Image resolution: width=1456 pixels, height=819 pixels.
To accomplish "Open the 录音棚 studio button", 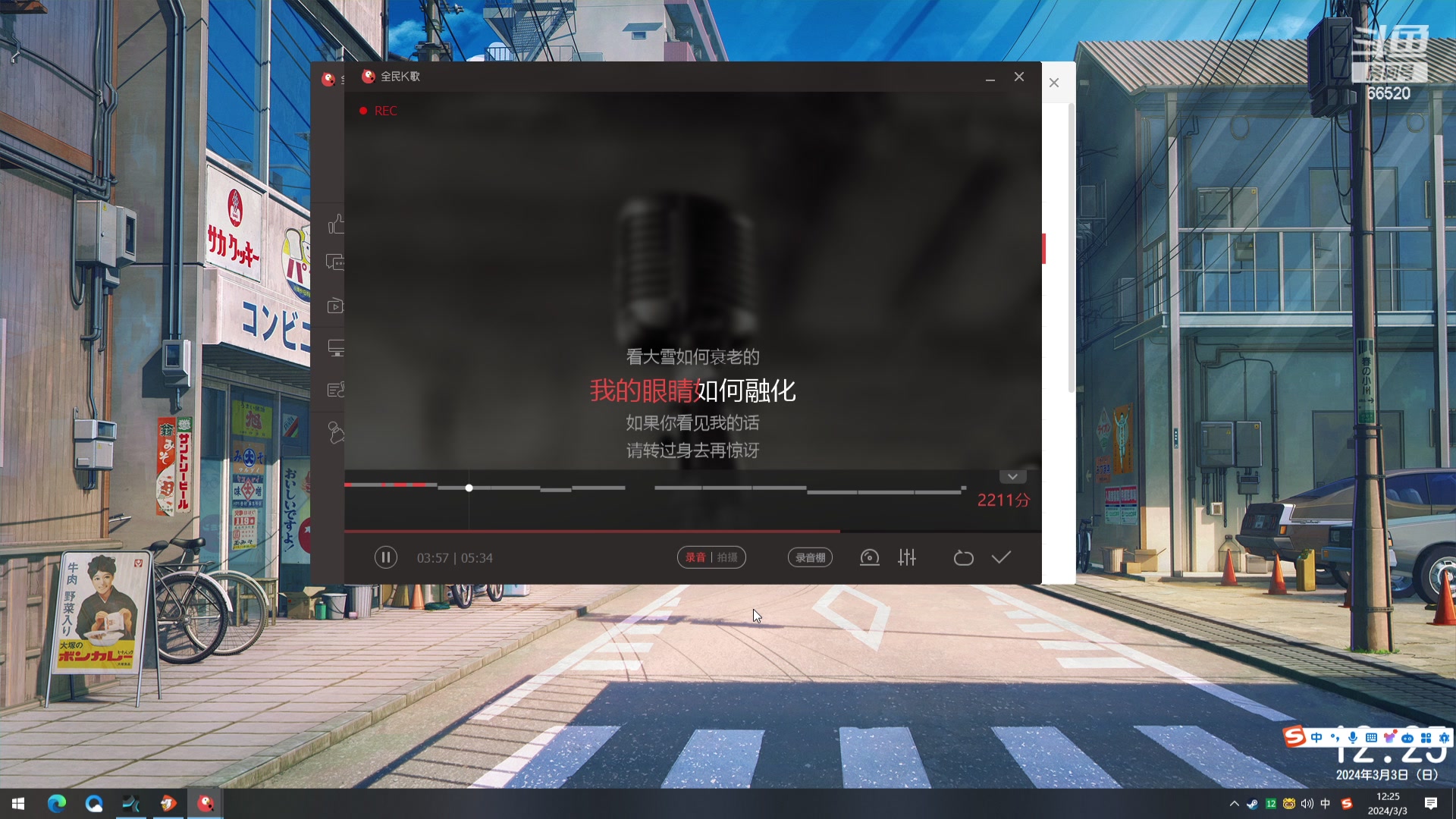I will 810,558.
